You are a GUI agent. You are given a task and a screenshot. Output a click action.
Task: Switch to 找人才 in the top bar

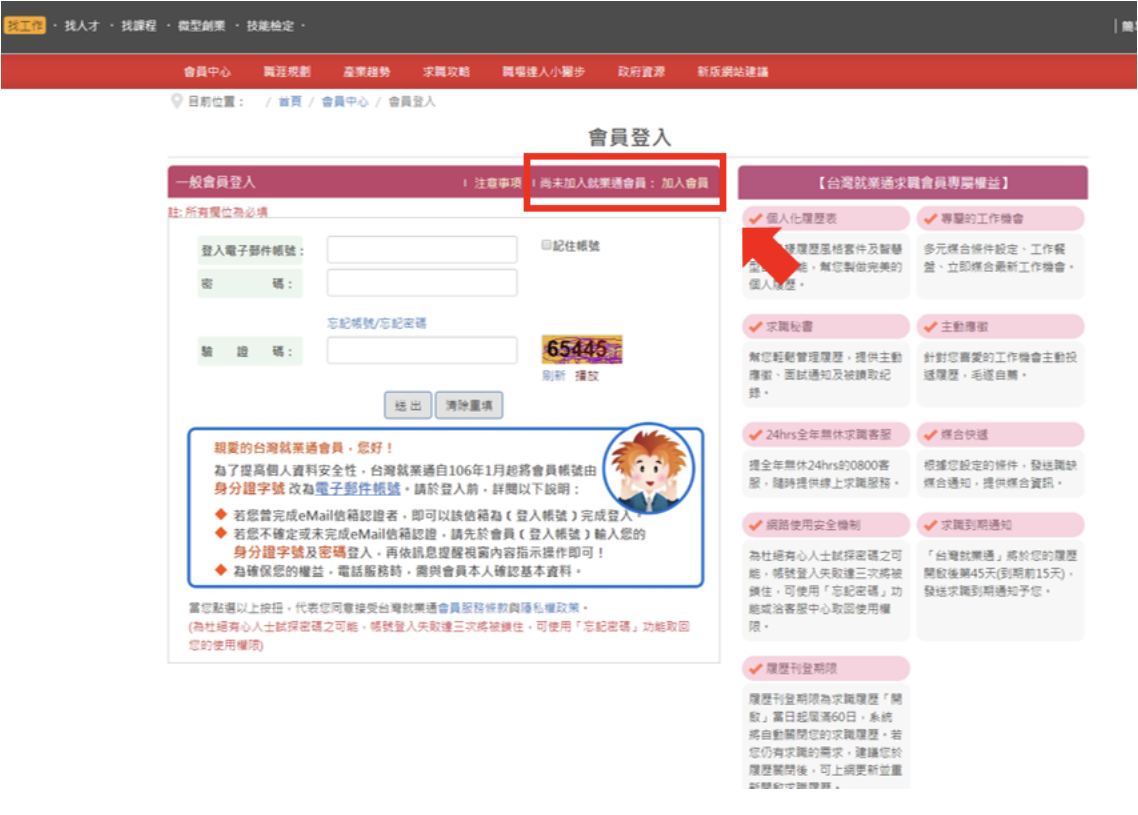click(81, 26)
